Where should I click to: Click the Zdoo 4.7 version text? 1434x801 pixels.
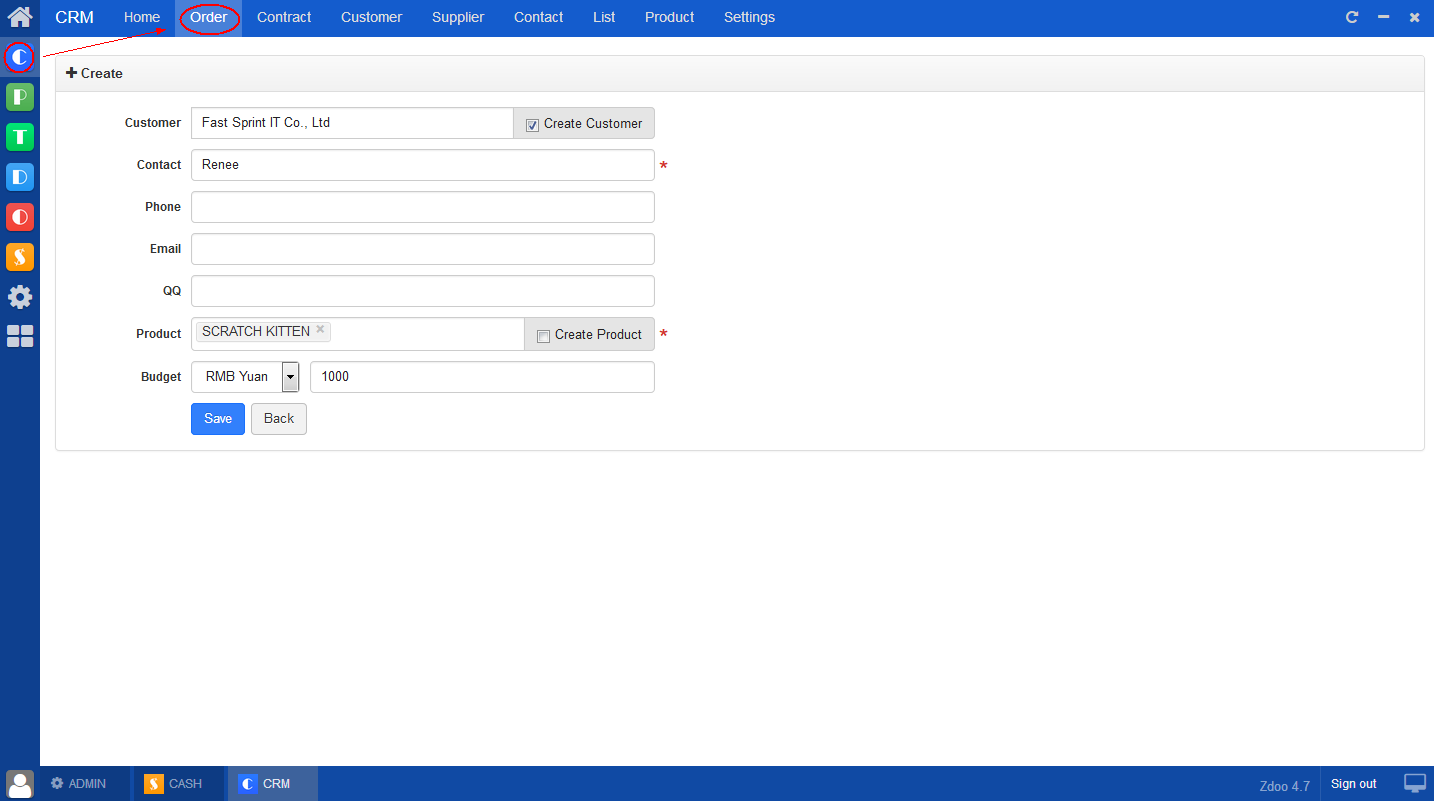[x=1285, y=786]
